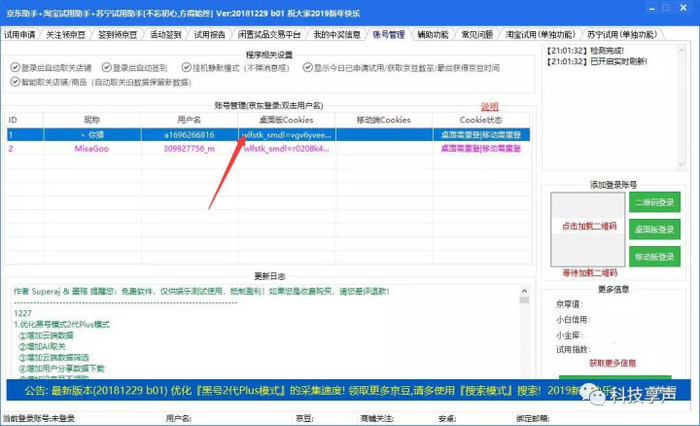
Task: Click run log panel scroll down arrow
Action: pyautogui.click(x=681, y=164)
